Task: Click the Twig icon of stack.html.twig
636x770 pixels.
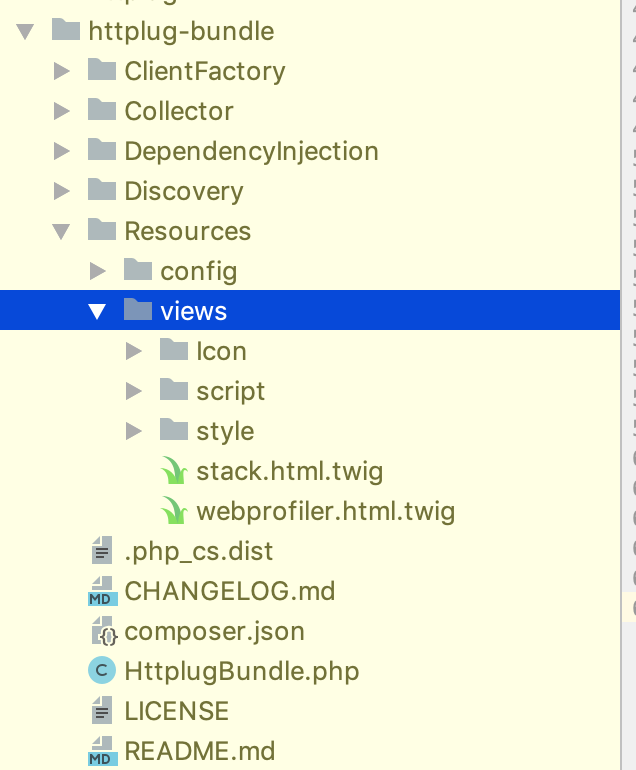Action: pos(174,470)
